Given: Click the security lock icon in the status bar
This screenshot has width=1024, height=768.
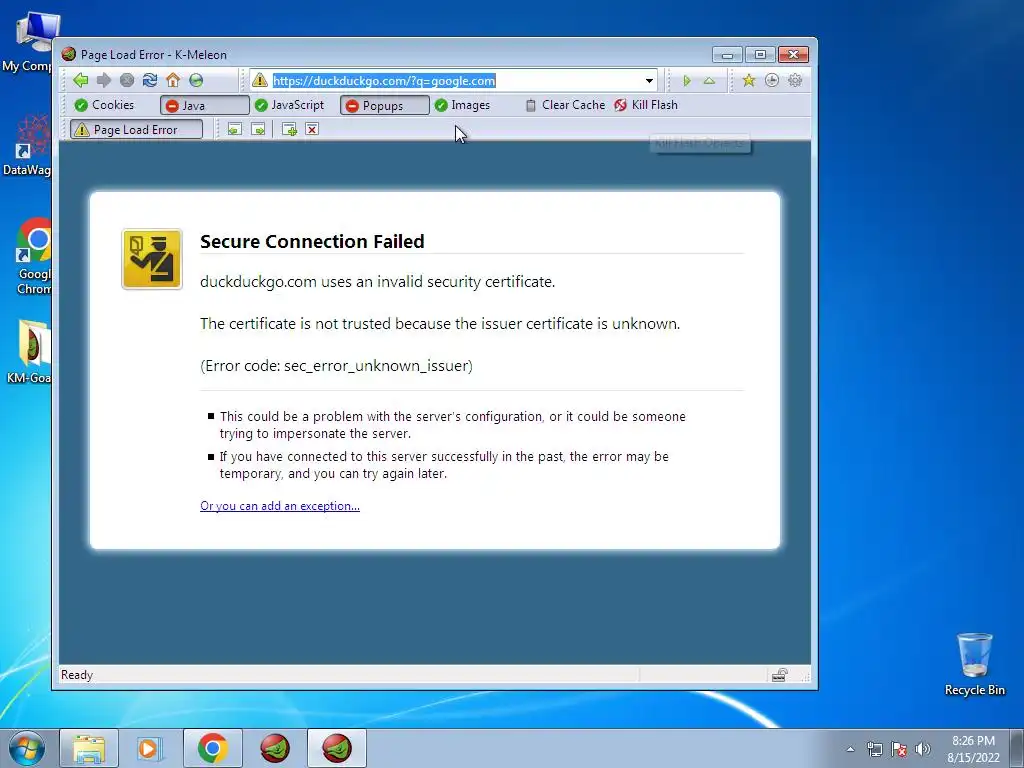Looking at the screenshot, I should tap(780, 675).
